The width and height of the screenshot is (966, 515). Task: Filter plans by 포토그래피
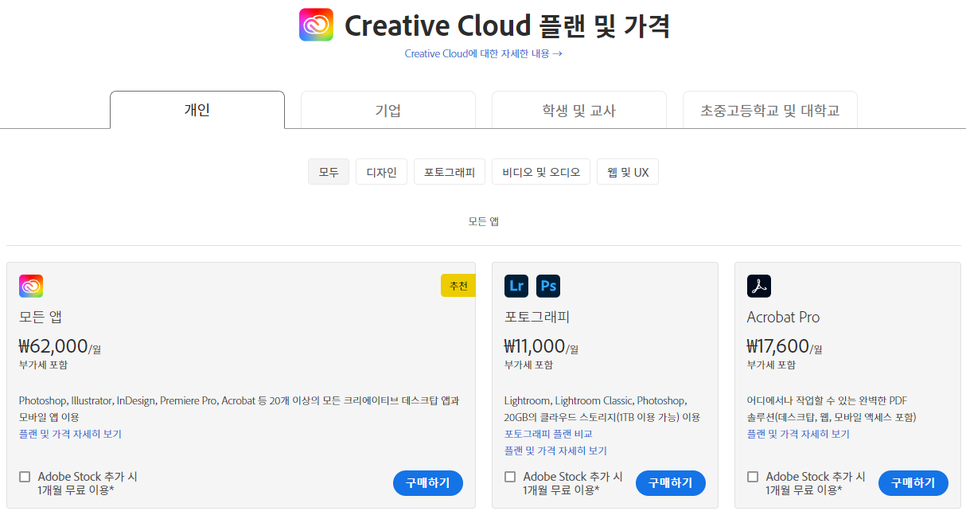tap(450, 172)
